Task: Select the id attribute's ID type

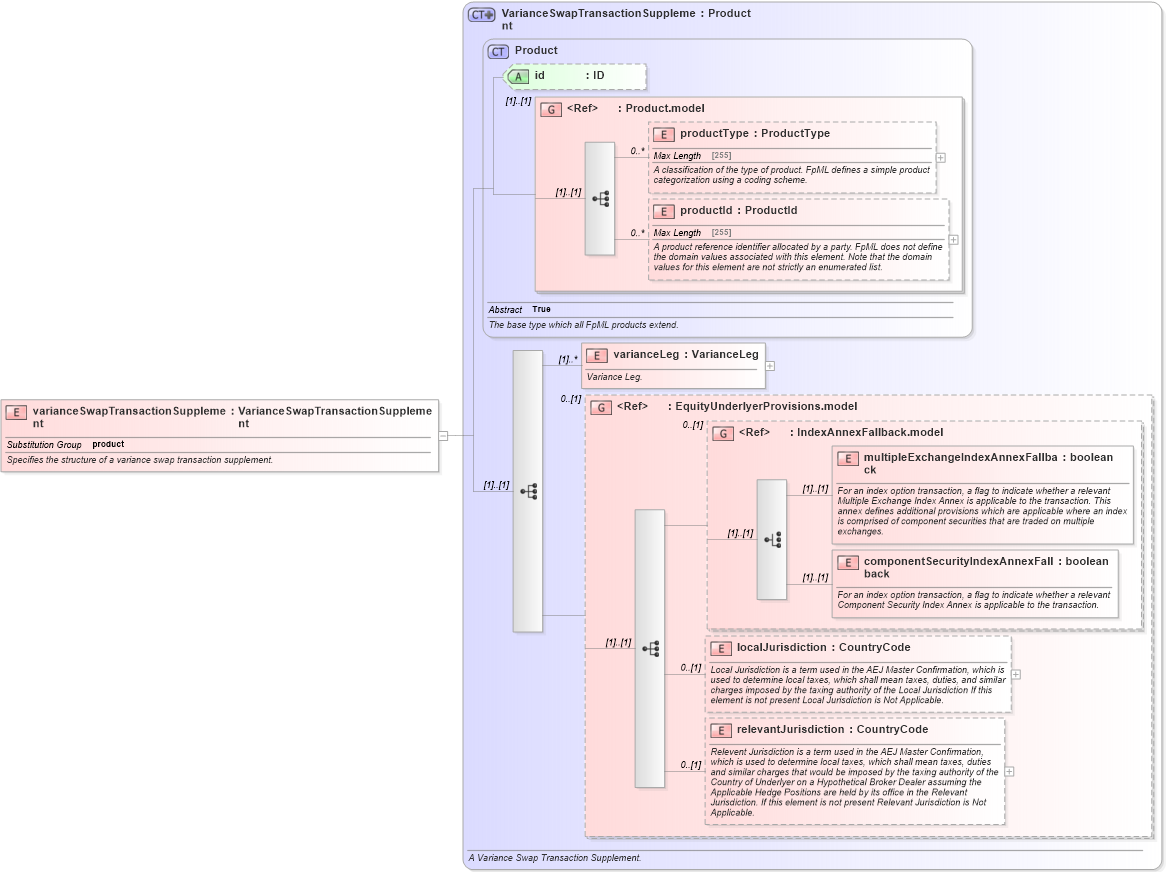Action: coord(598,75)
